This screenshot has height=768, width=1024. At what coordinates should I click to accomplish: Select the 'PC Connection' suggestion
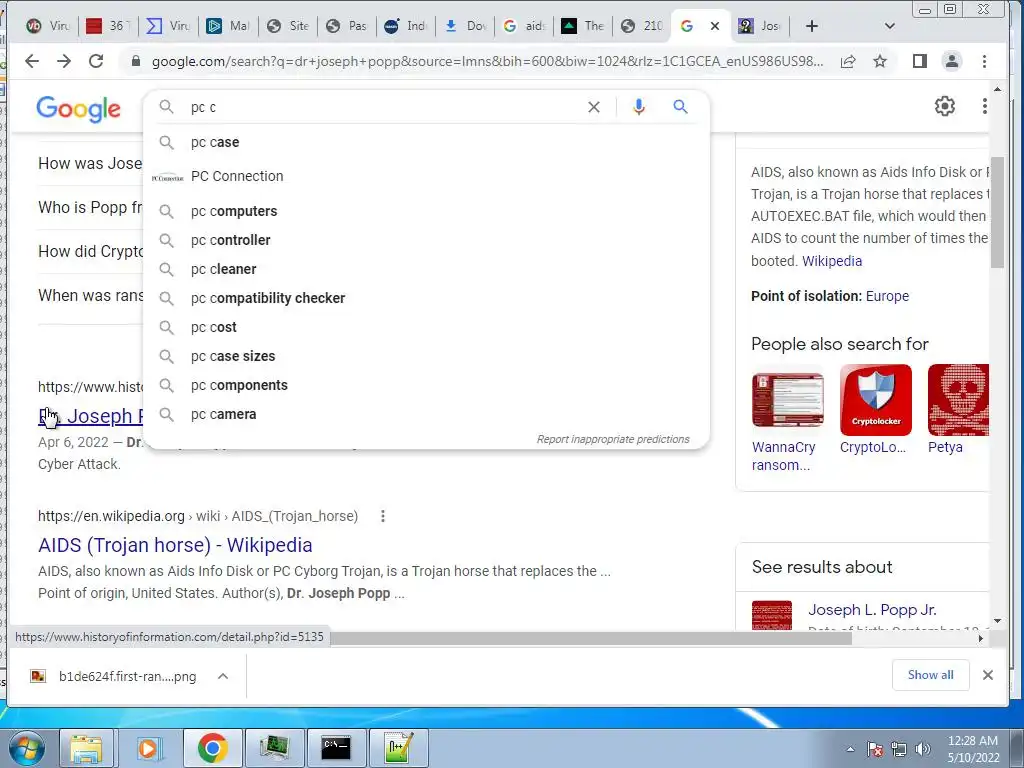[426, 176]
